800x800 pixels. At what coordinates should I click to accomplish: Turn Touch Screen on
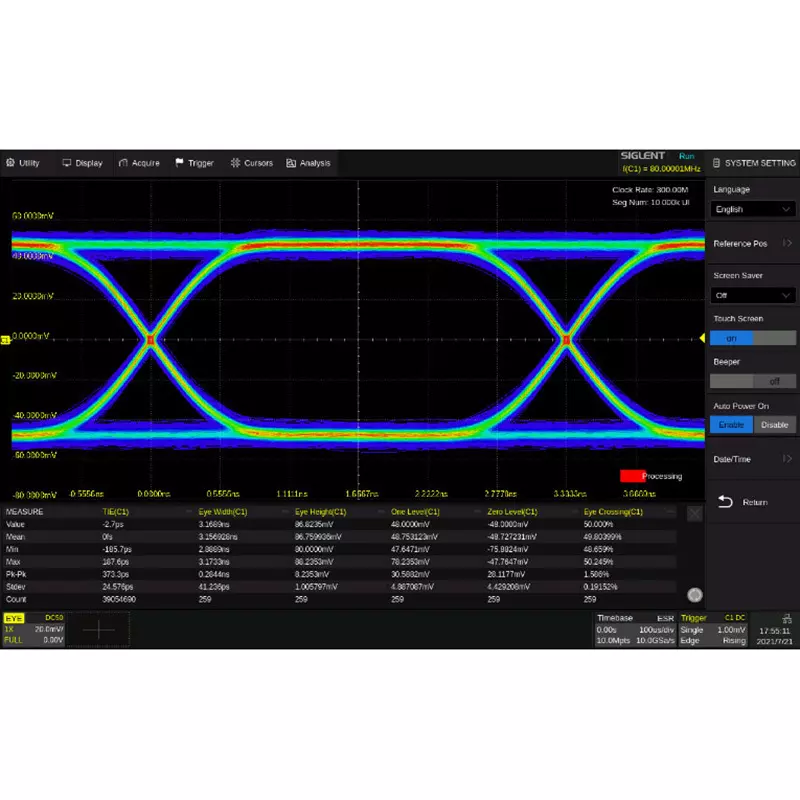point(731,338)
